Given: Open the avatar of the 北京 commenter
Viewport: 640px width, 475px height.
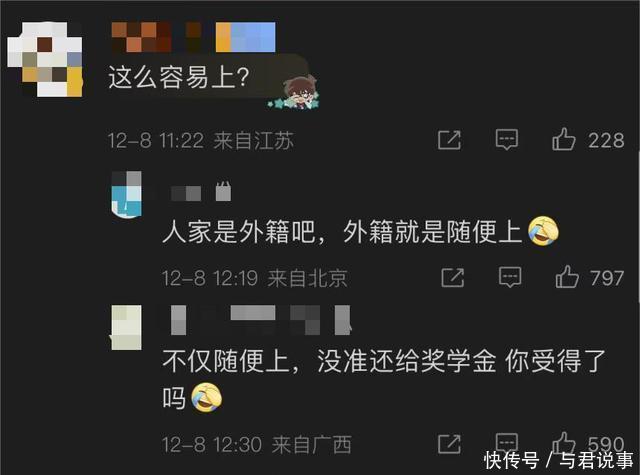Looking at the screenshot, I should click(127, 194).
